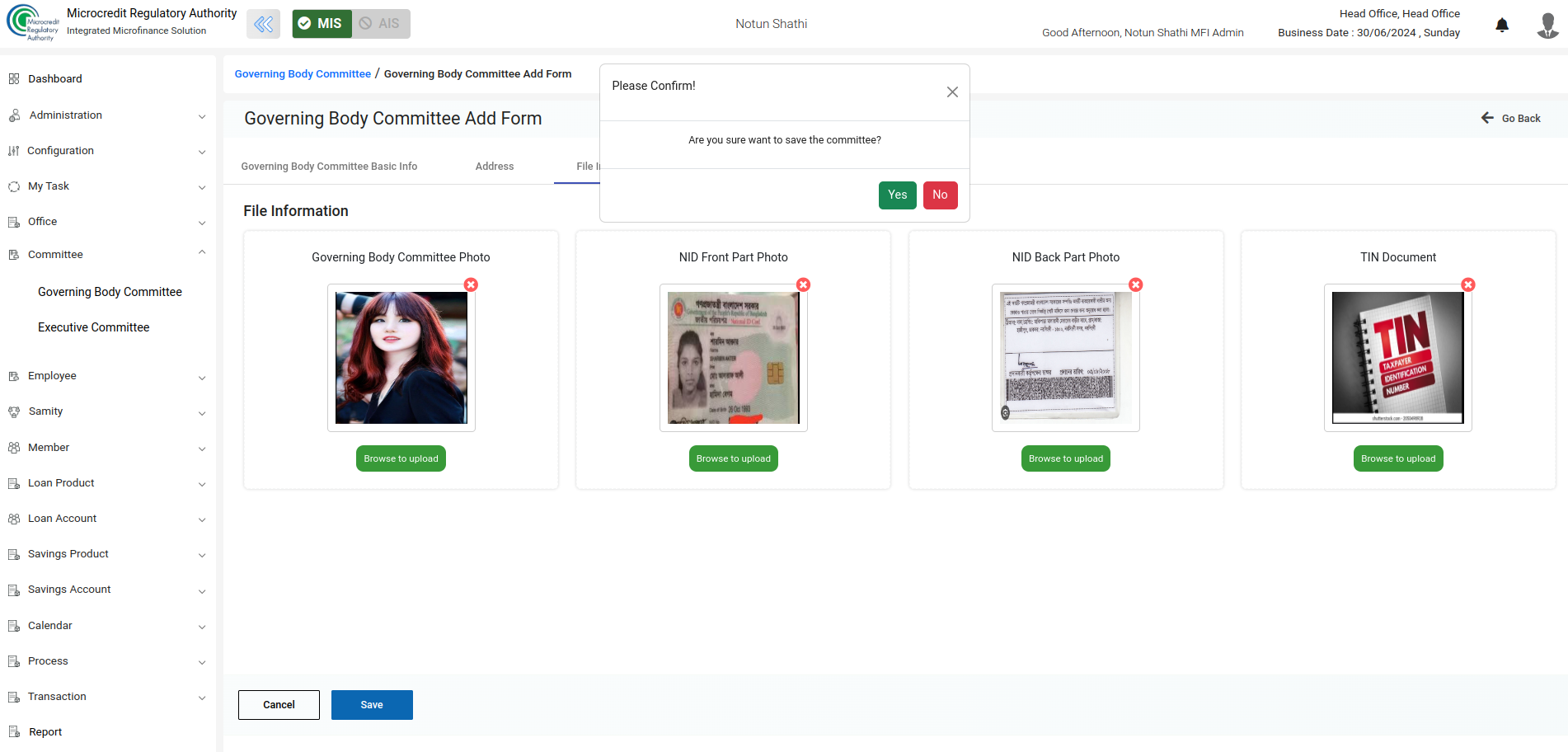The height and width of the screenshot is (752, 1568).
Task: Click the Report sidebar icon
Action: [x=14, y=732]
